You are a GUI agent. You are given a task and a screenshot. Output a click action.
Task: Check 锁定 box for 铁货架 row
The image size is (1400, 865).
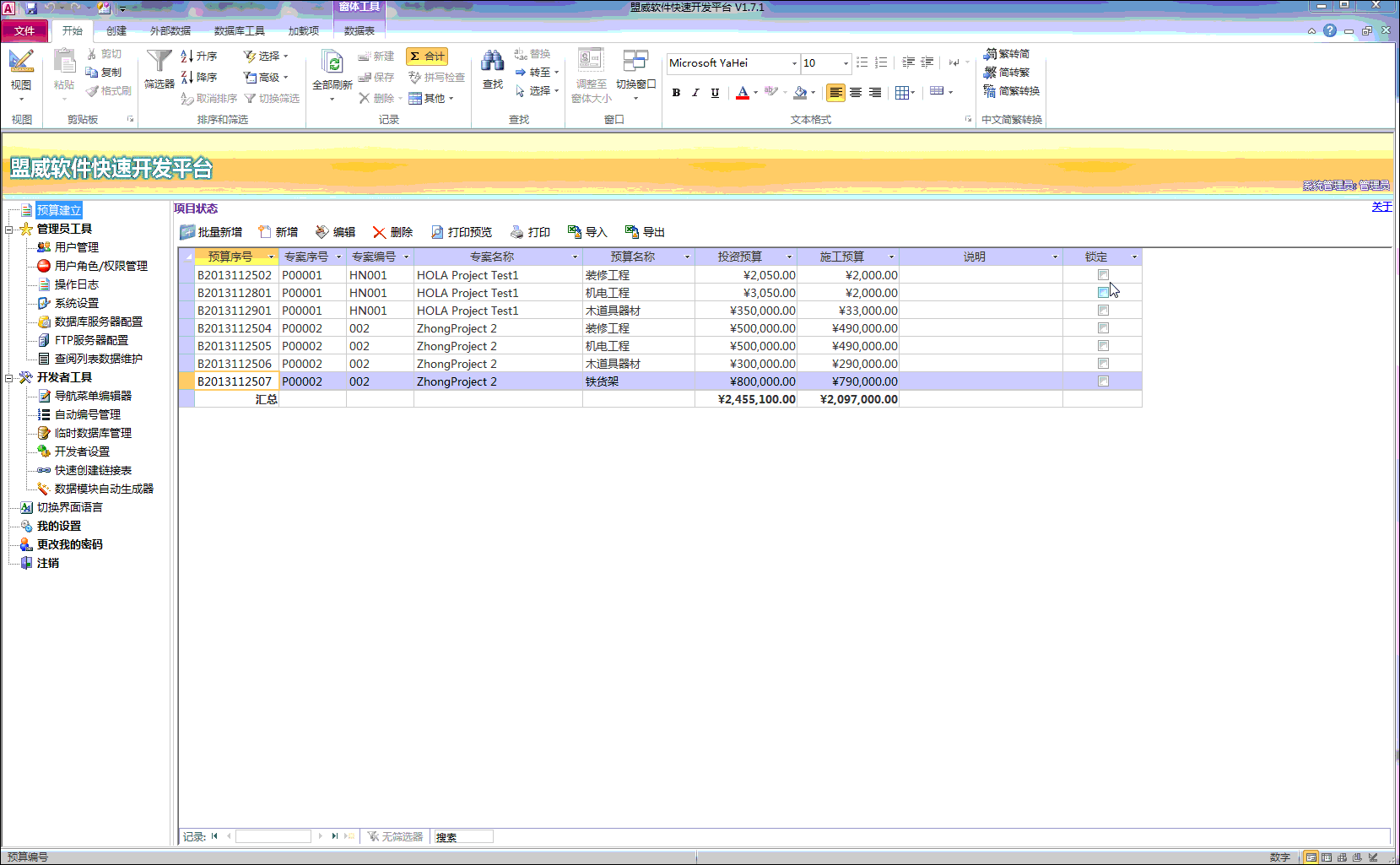click(x=1103, y=381)
